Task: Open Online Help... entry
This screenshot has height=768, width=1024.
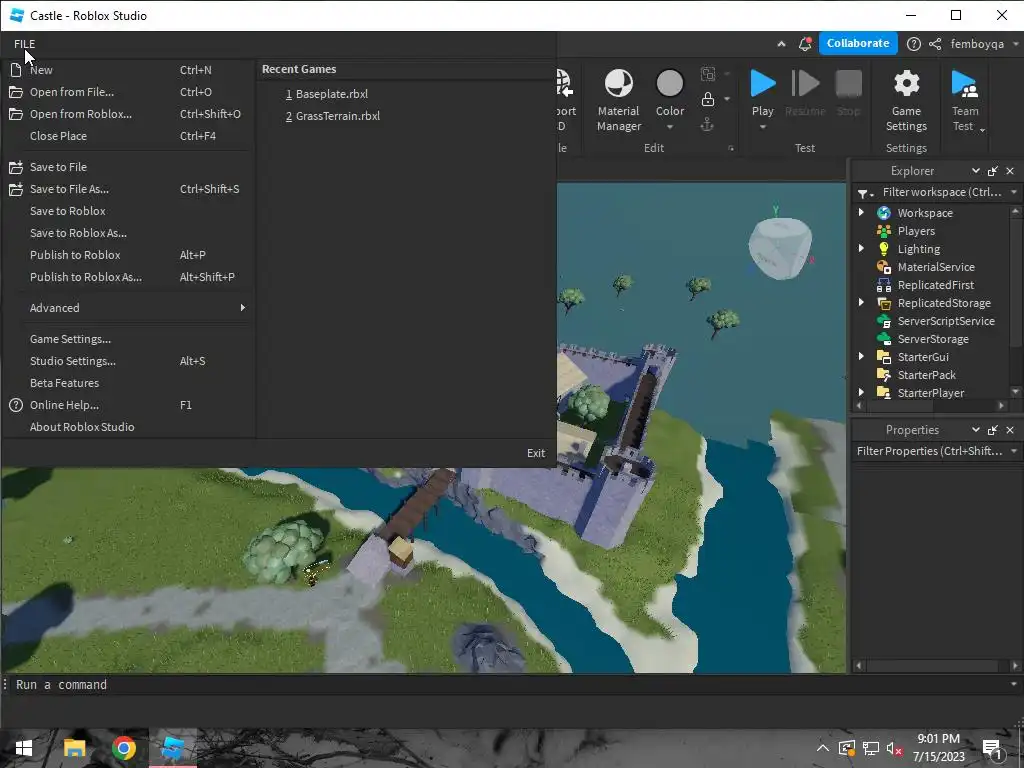Action: pos(128,405)
